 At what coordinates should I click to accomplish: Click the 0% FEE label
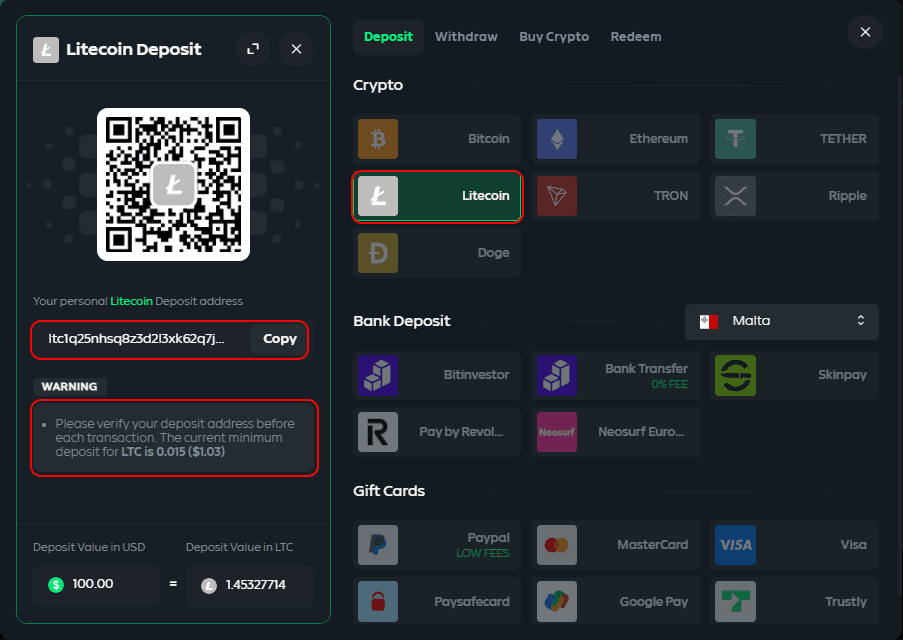669,384
